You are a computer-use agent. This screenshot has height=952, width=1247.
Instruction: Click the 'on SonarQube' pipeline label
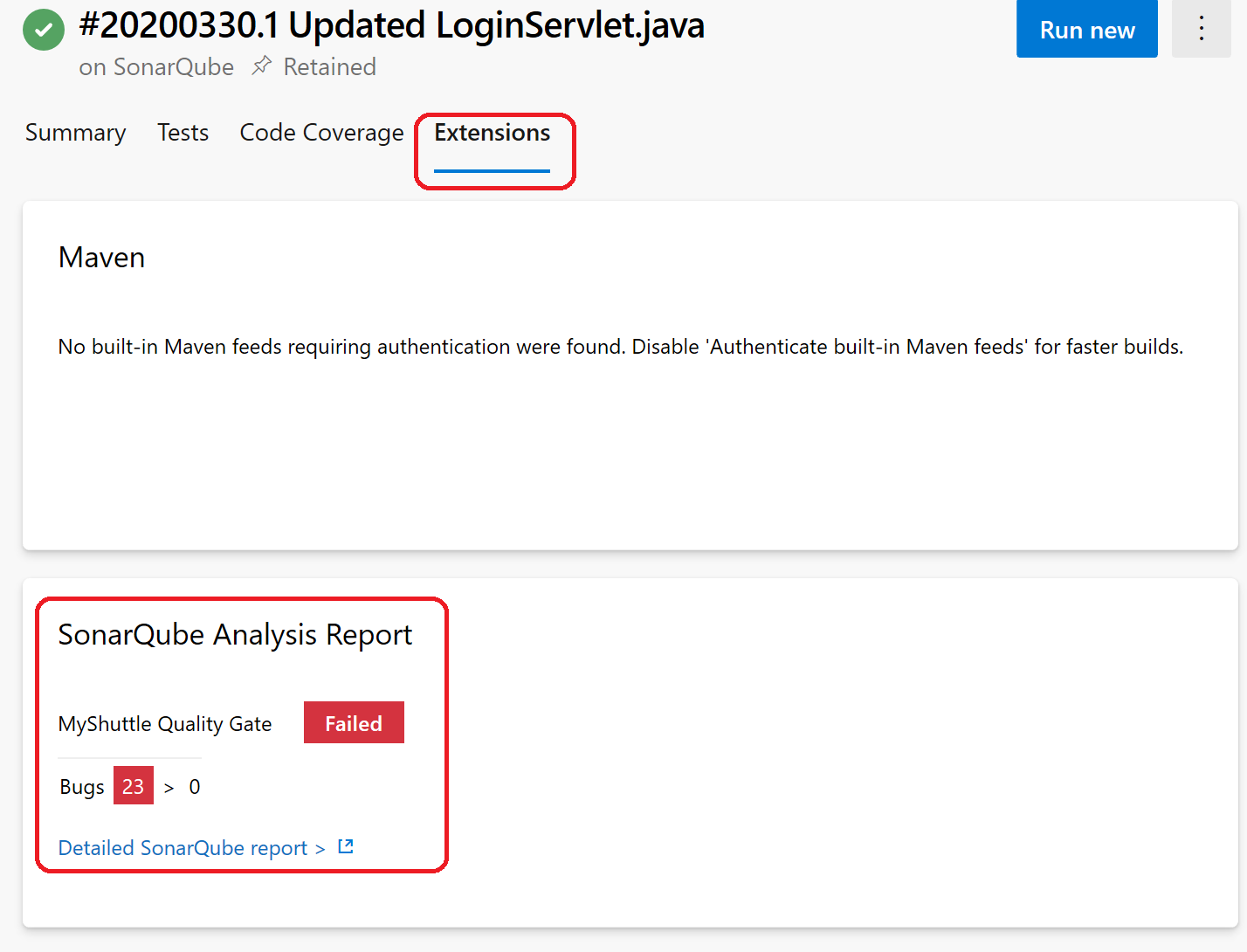(156, 67)
